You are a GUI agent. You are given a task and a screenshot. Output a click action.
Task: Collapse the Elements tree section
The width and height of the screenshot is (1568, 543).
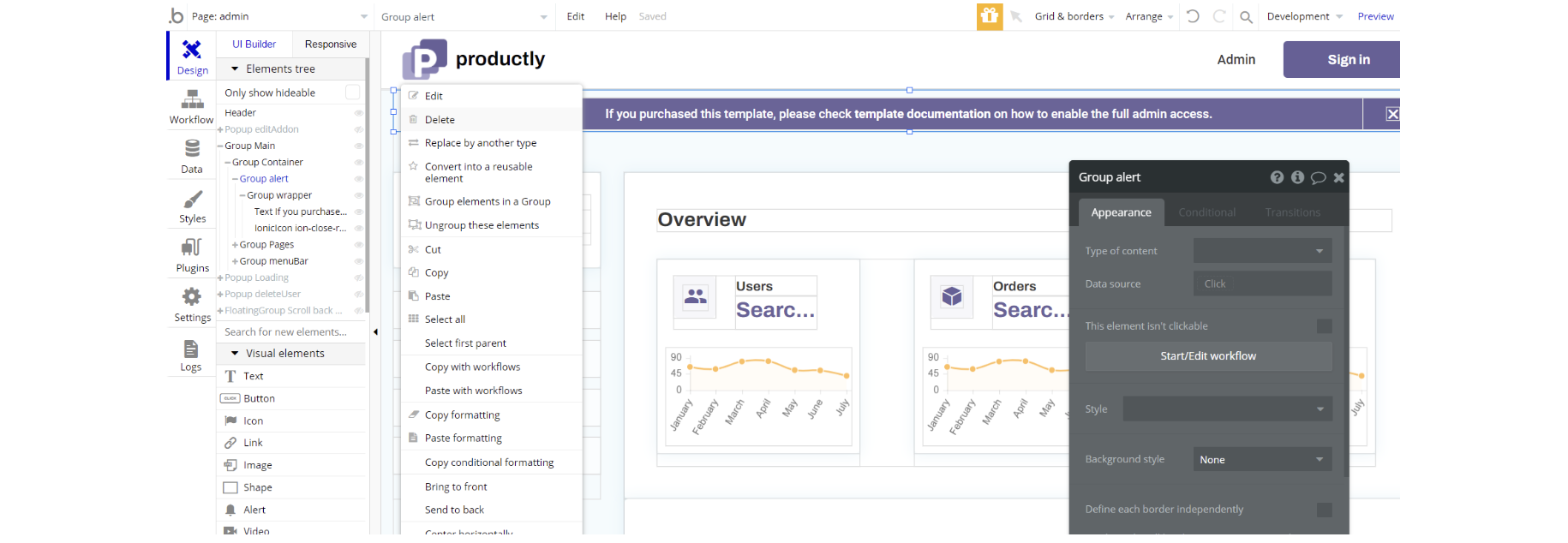pyautogui.click(x=235, y=69)
